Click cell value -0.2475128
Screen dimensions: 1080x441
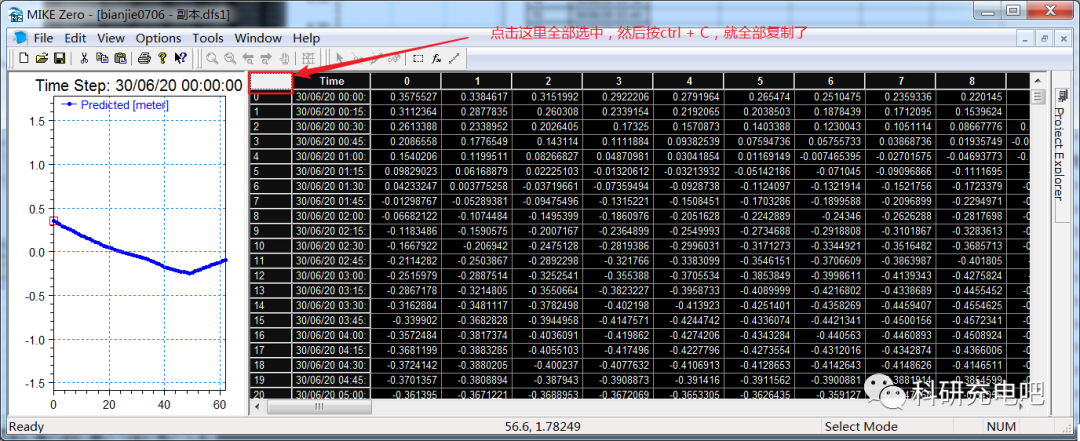coord(548,245)
